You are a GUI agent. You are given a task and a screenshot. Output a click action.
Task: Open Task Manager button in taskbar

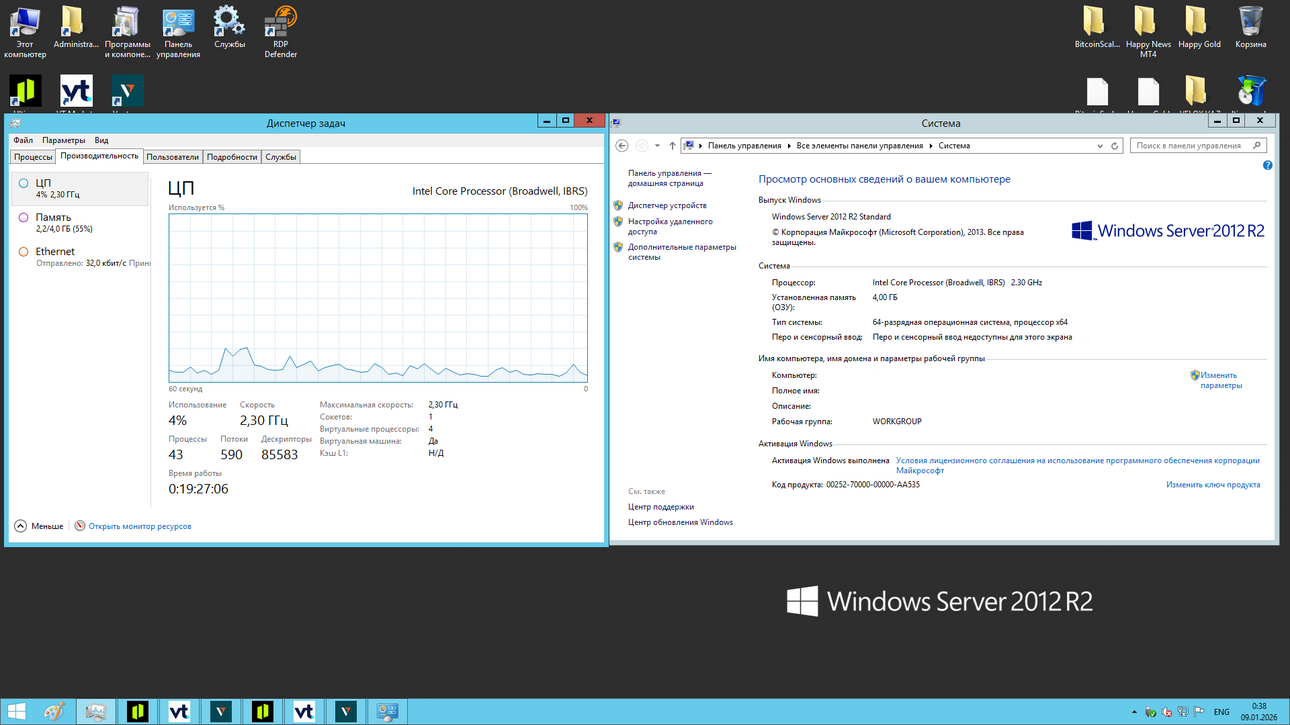click(x=96, y=712)
